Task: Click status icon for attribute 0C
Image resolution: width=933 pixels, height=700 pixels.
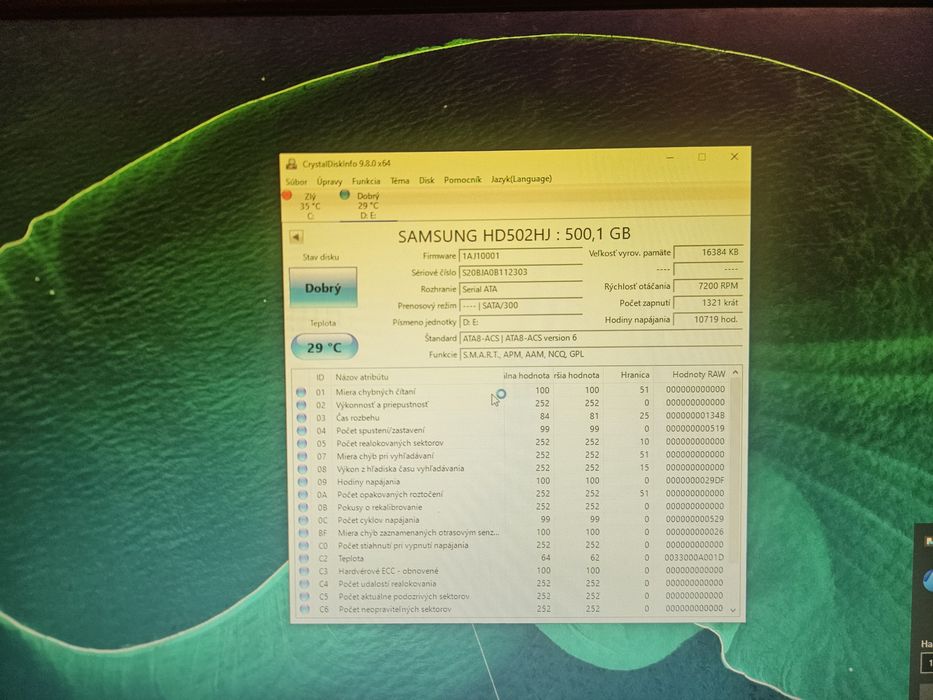Action: click(x=303, y=520)
